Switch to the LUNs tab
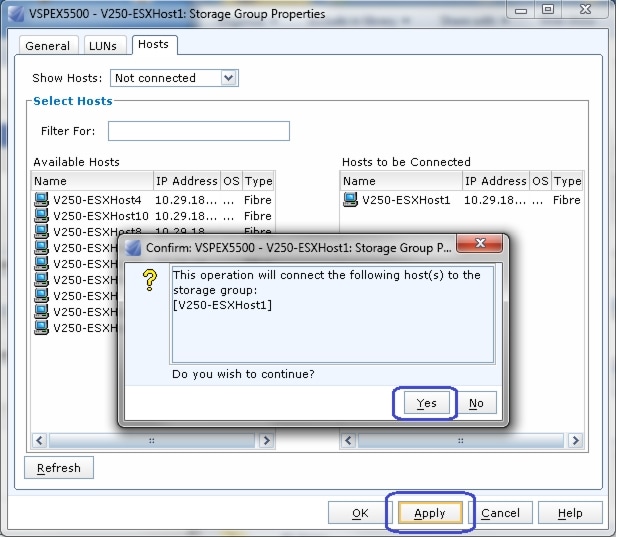Screen dimensions: 619x538 pos(104,46)
